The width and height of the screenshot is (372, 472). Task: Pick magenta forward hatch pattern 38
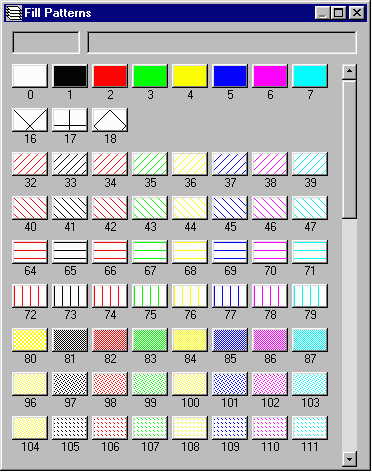pyautogui.click(x=270, y=164)
